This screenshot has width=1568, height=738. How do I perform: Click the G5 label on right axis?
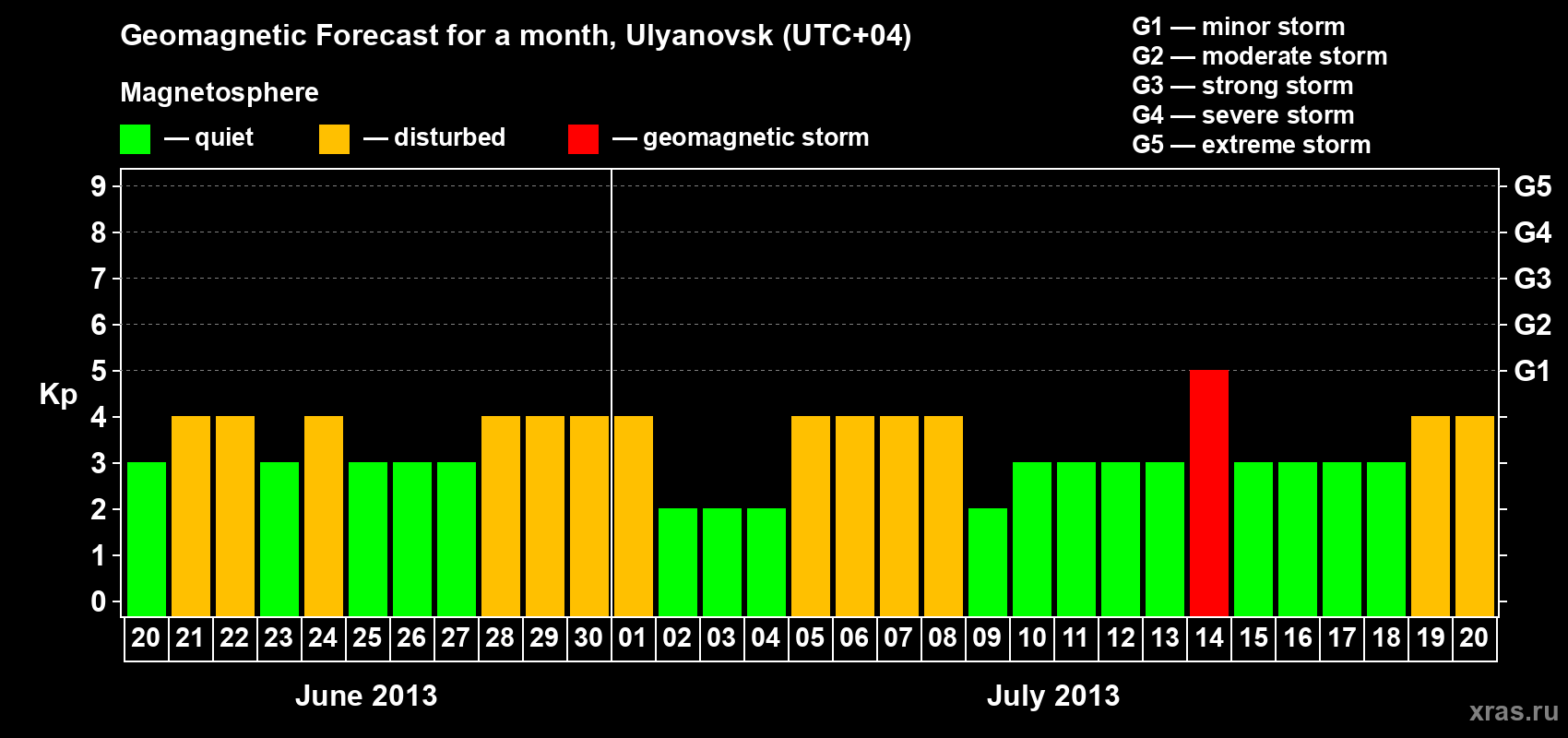coord(1533,186)
